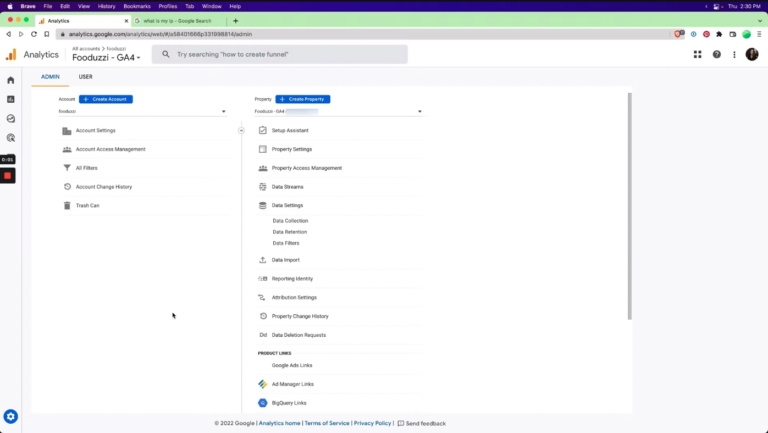Click the browser address bar URL
The height and width of the screenshot is (433, 768).
160,34
